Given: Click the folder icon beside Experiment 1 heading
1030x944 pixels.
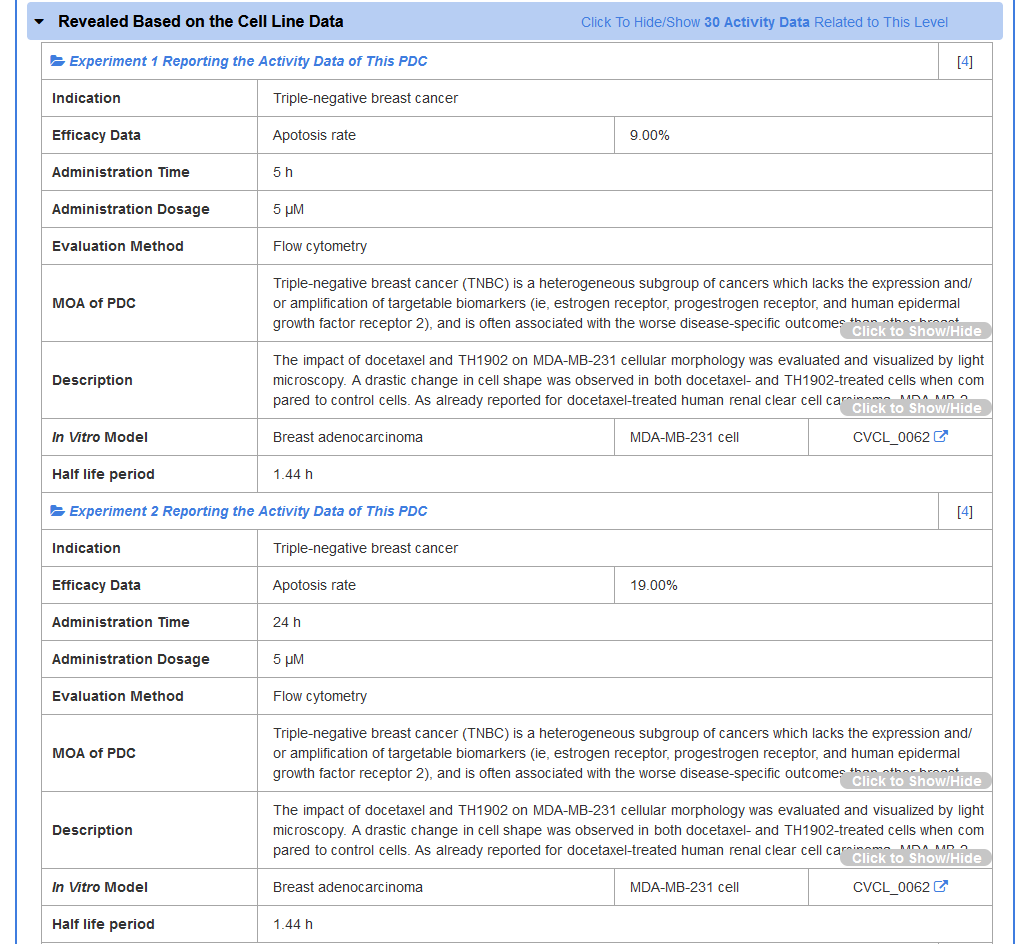Looking at the screenshot, I should click(57, 61).
